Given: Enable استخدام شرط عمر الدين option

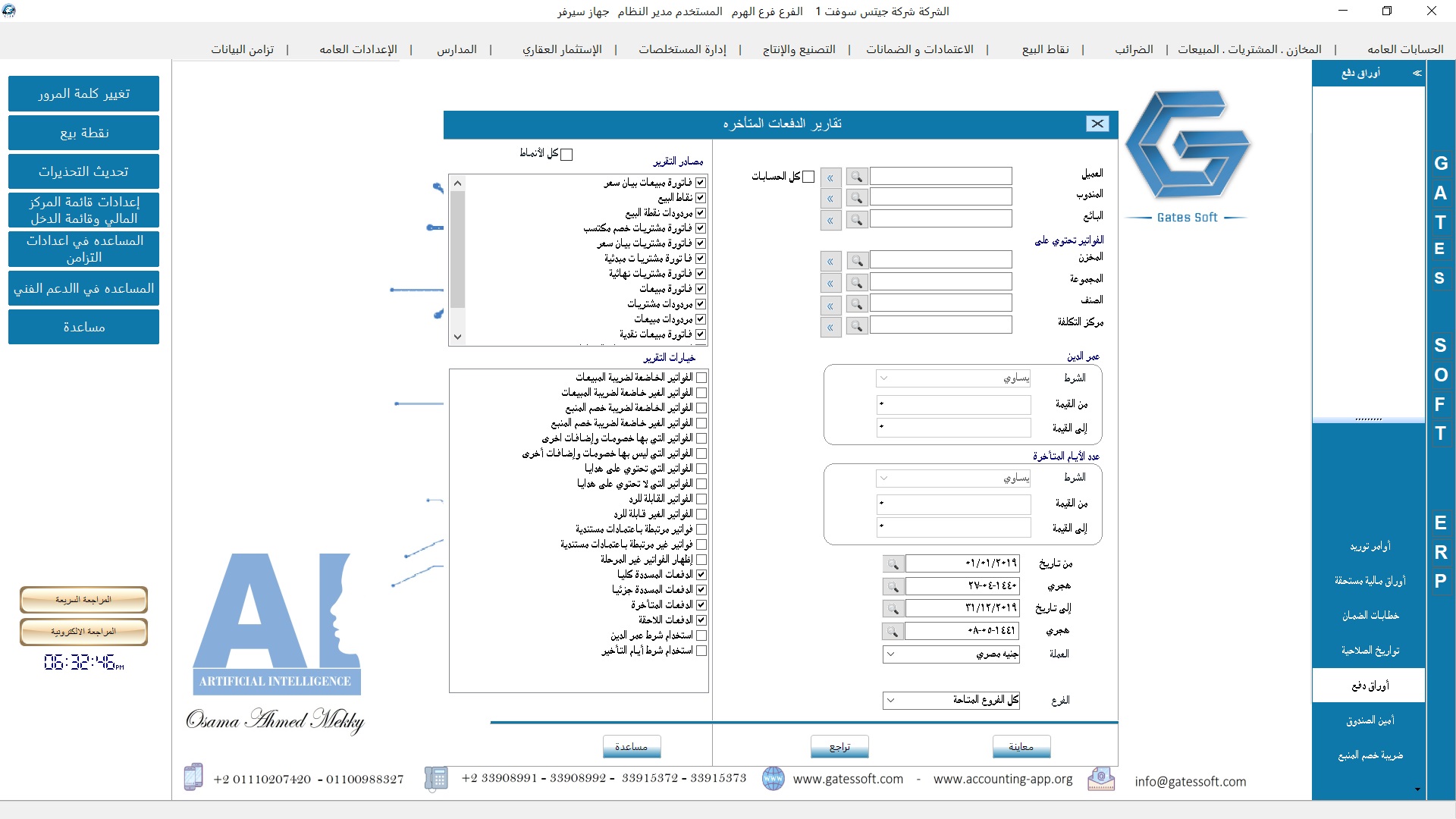Looking at the screenshot, I should click(x=701, y=635).
